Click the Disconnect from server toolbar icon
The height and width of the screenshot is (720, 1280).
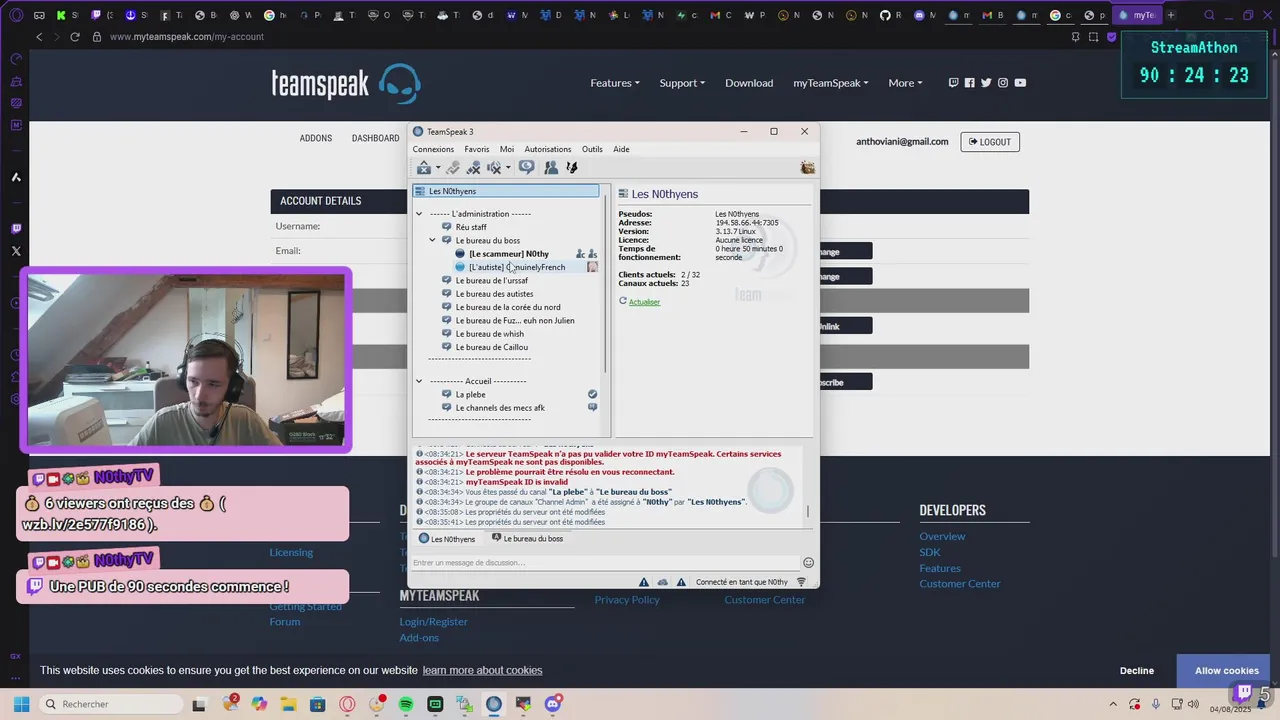click(x=453, y=168)
